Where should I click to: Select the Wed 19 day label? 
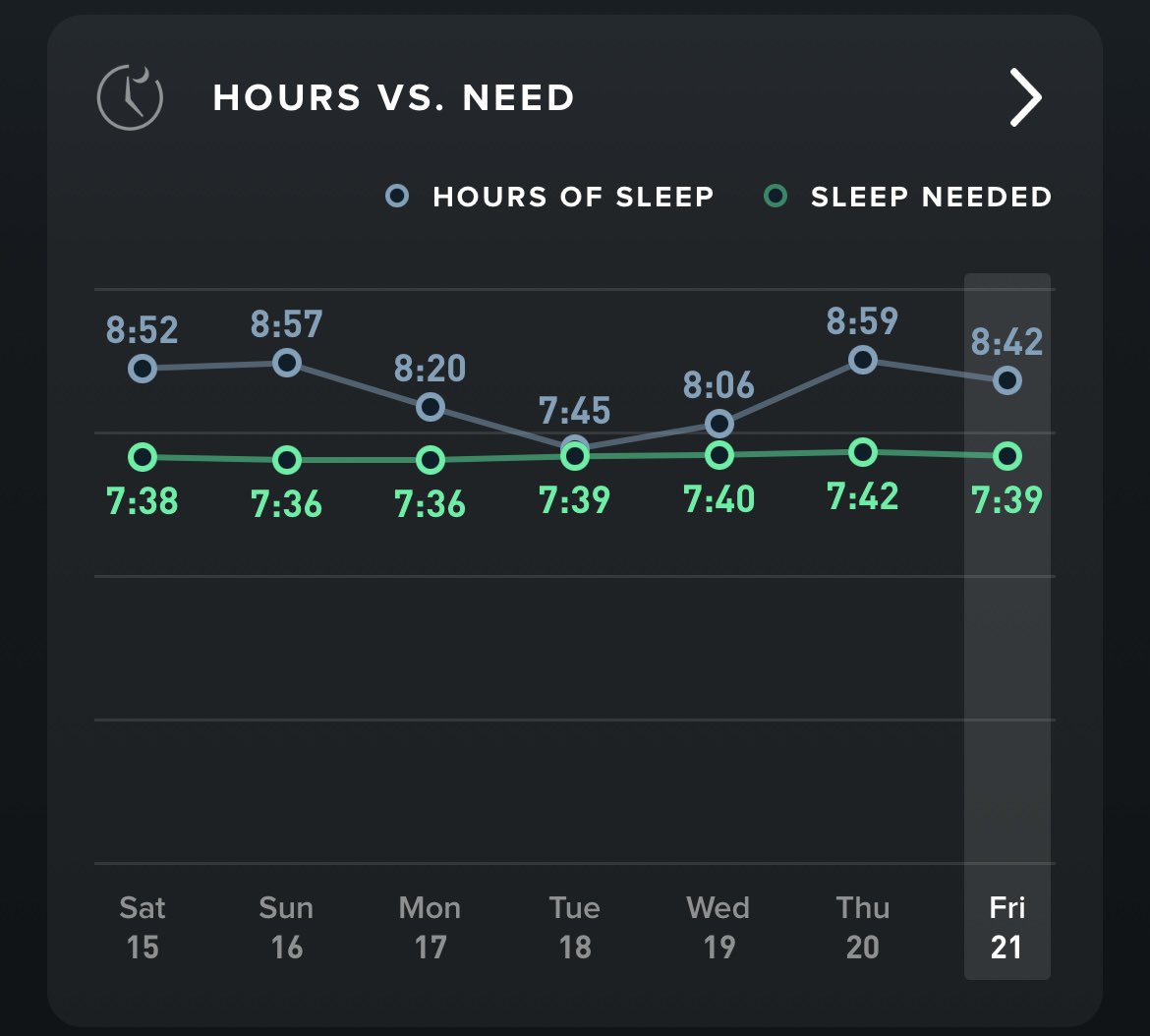pos(719,928)
